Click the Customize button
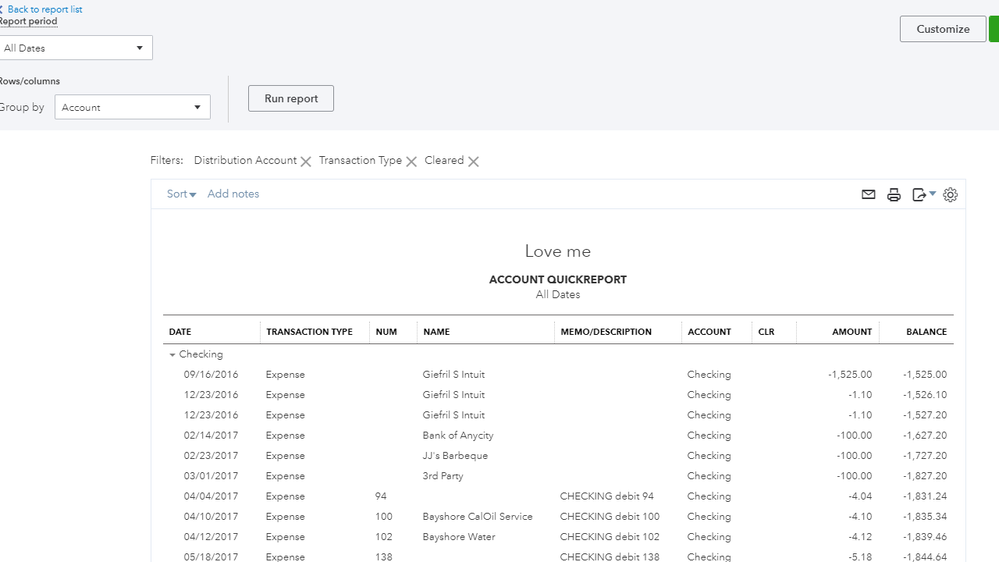 click(942, 29)
